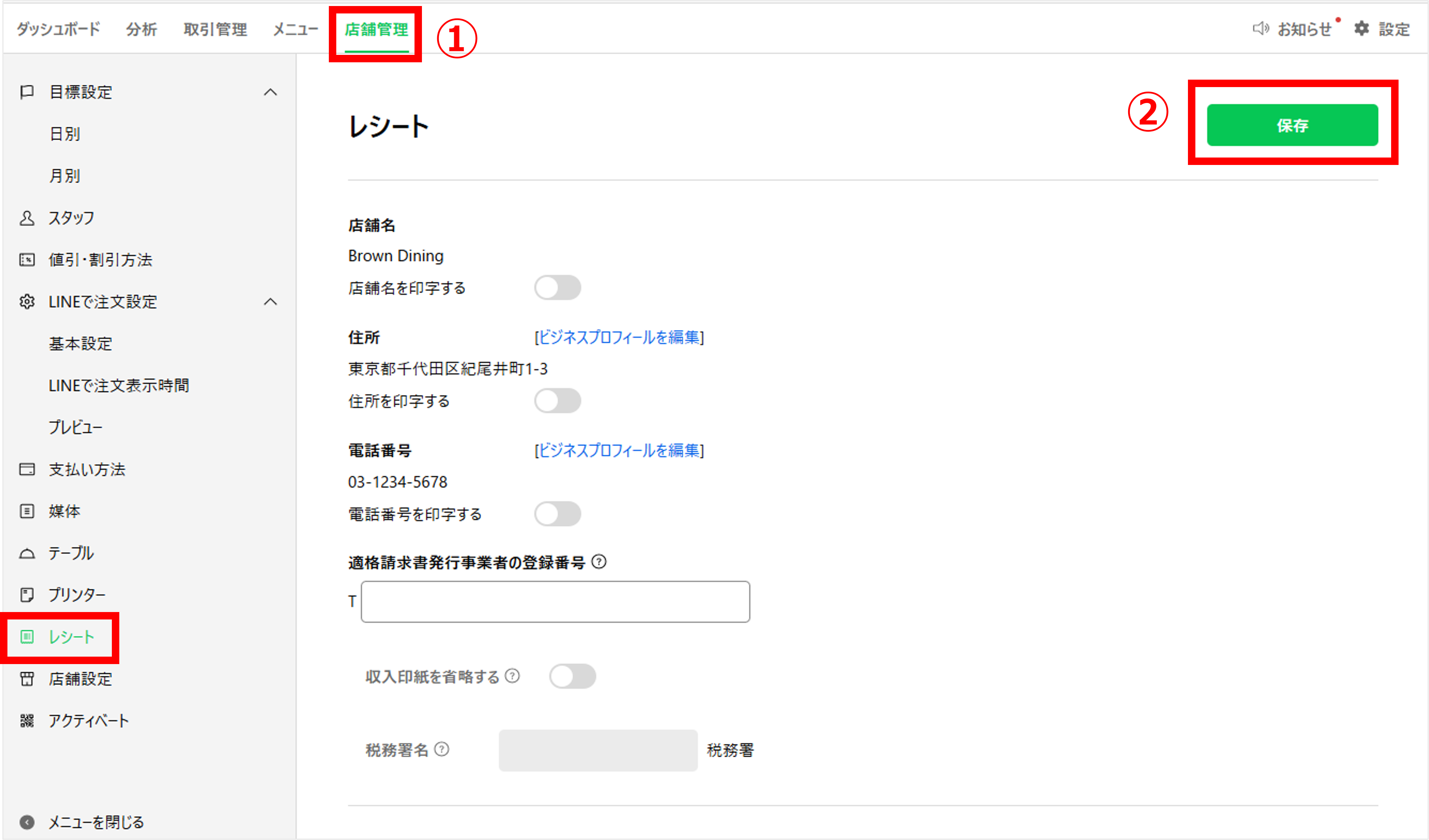Open 支払い方法 in sidebar
The height and width of the screenshot is (840, 1429).
(87, 469)
